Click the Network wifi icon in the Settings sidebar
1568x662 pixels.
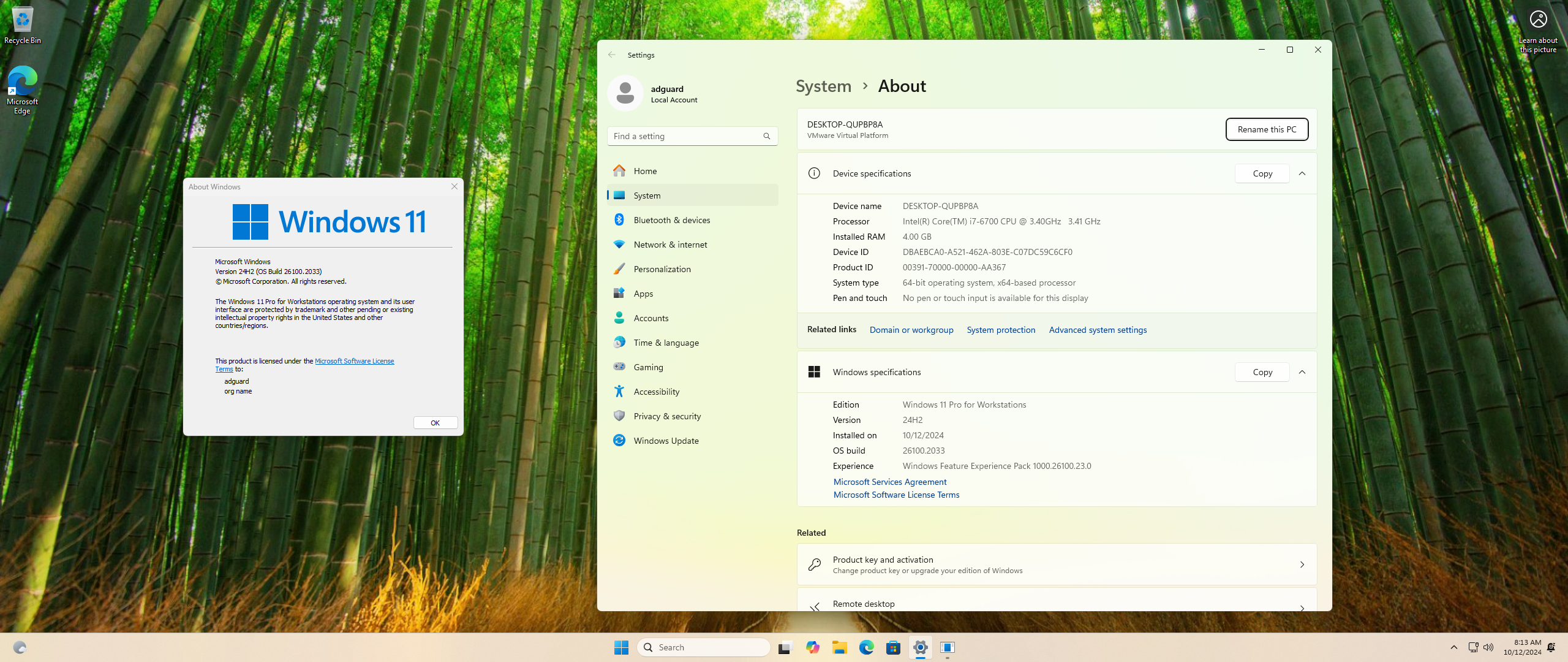[619, 244]
